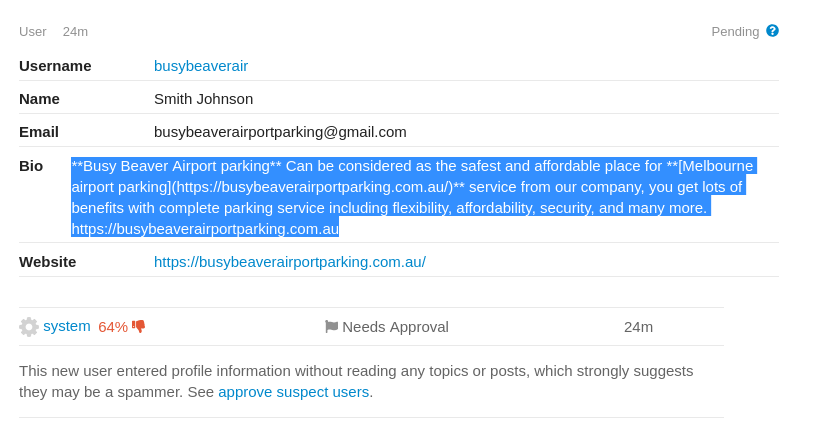Open the busybeaverair username link
Viewport: 814px width, 427px height.
tap(201, 66)
